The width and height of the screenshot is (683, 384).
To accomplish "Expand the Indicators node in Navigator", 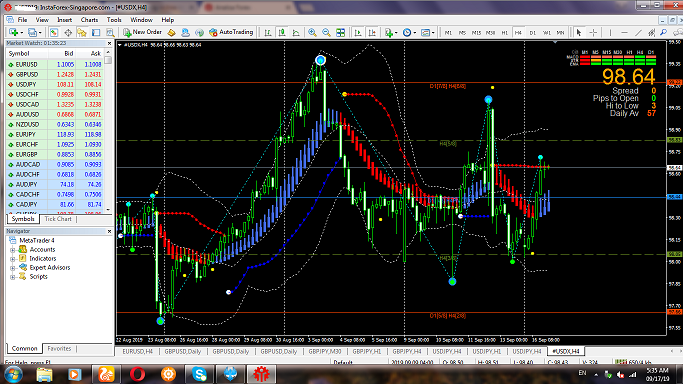I will click(12, 259).
